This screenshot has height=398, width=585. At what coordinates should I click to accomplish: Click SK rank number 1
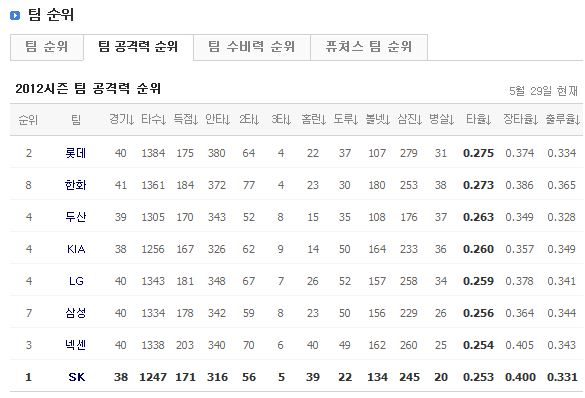(28, 377)
